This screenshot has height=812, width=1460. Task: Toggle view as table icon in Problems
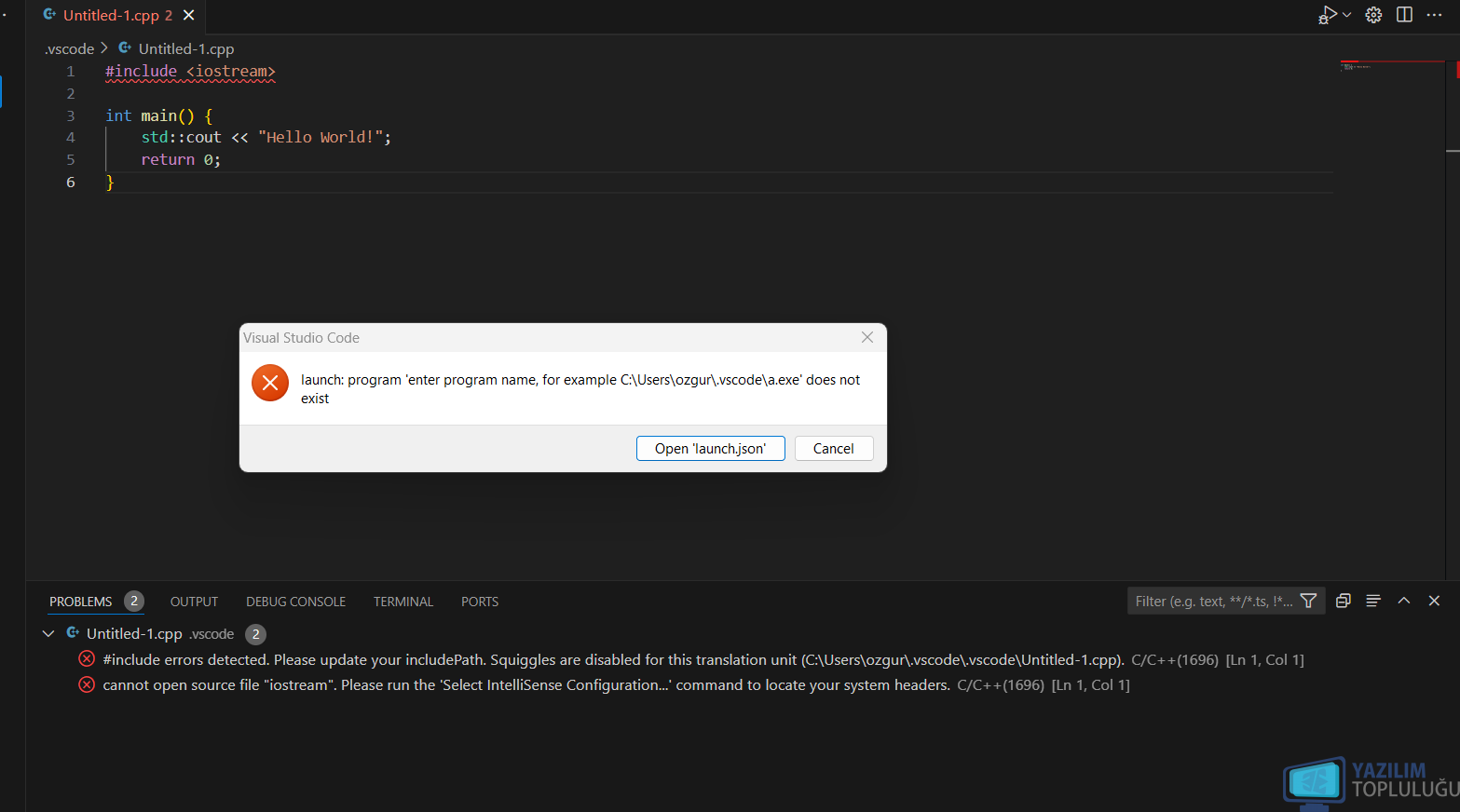pos(1373,602)
